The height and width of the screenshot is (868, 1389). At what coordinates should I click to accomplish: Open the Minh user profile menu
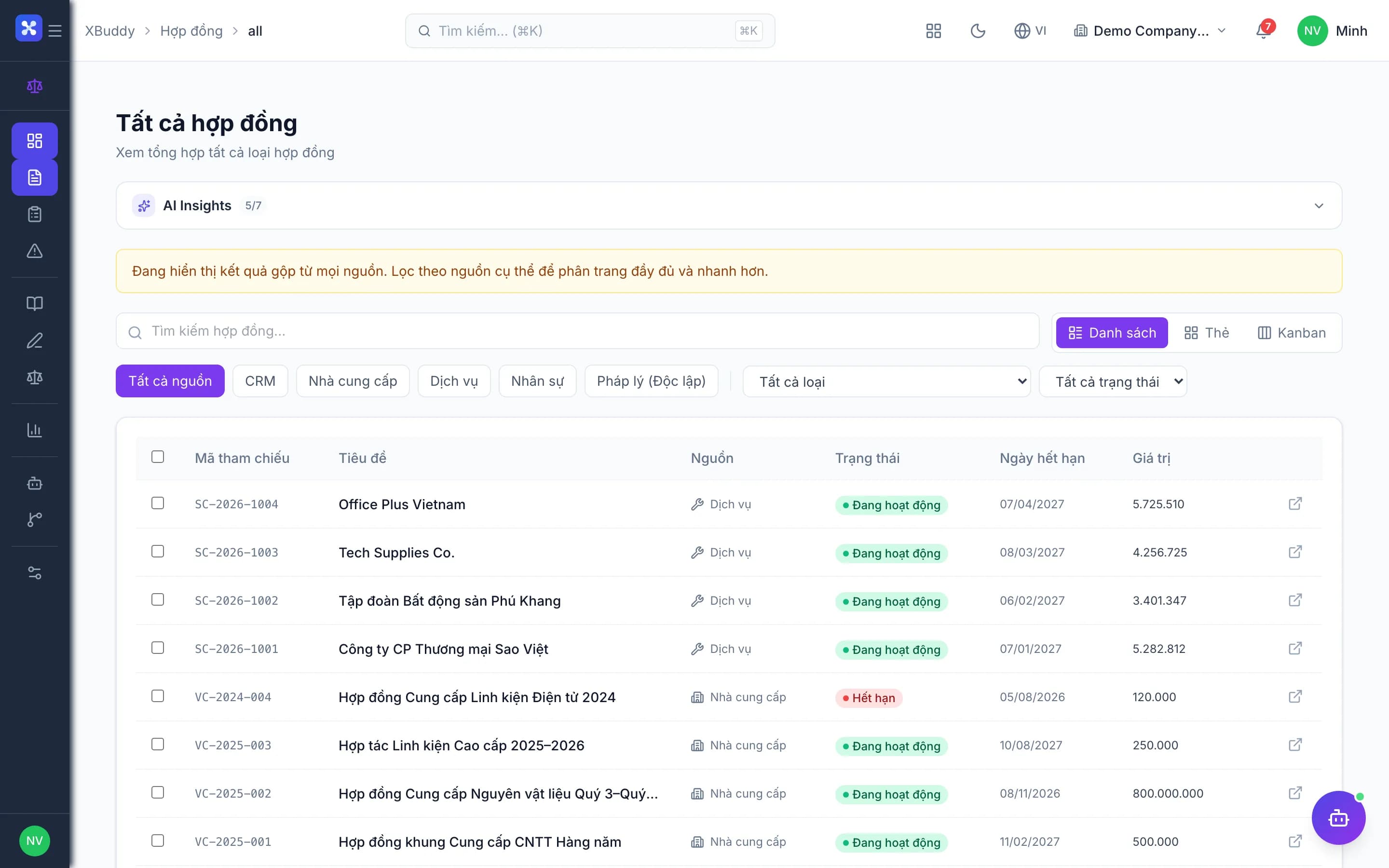pyautogui.click(x=1332, y=31)
